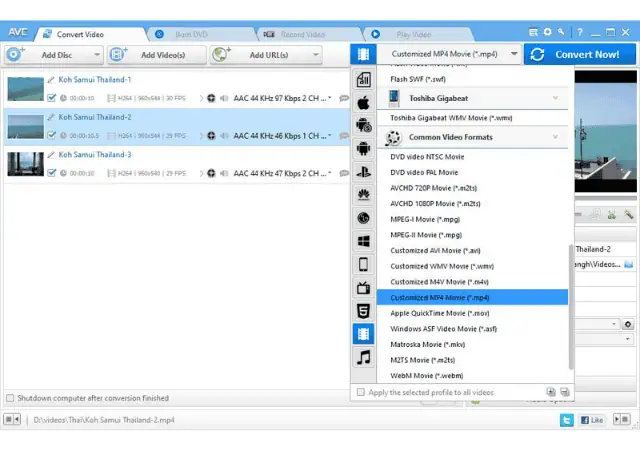640x450 pixels.
Task: Click the video preview image
Action: tap(606, 131)
